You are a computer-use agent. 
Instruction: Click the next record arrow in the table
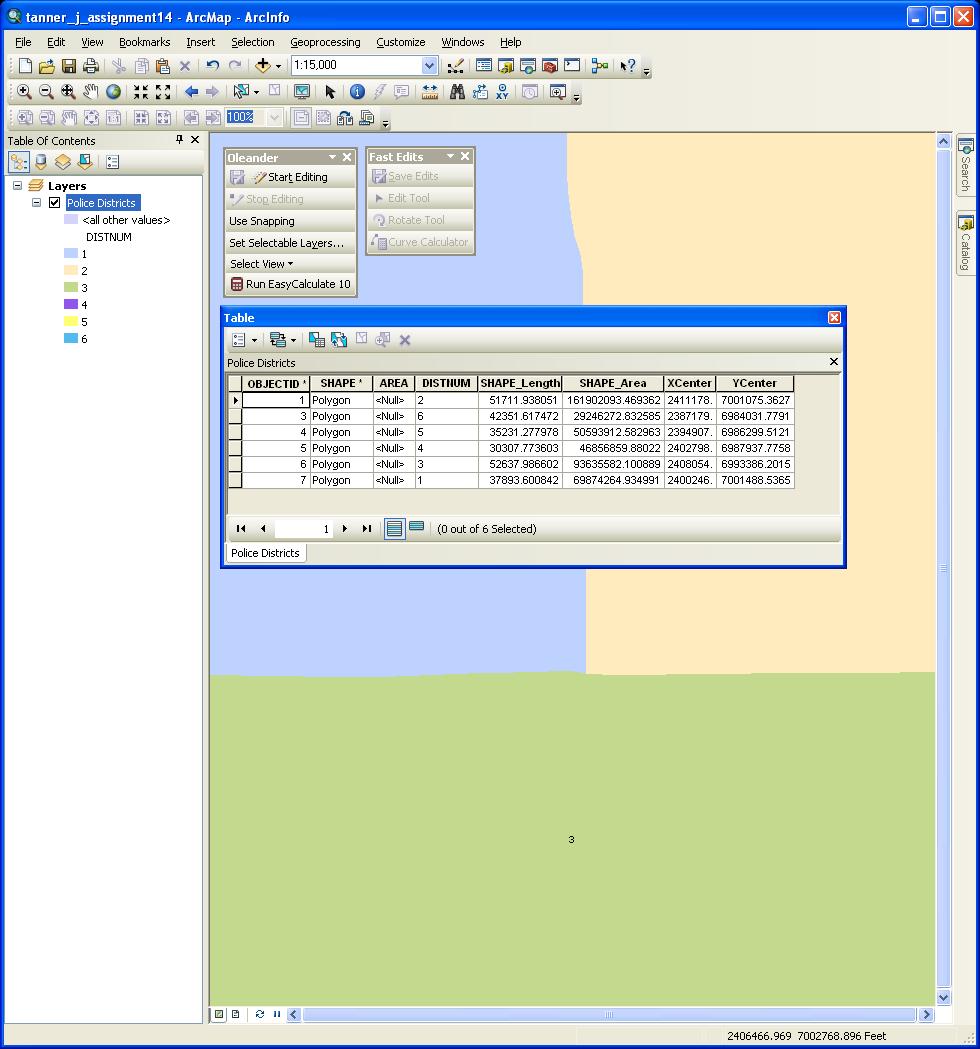click(344, 528)
